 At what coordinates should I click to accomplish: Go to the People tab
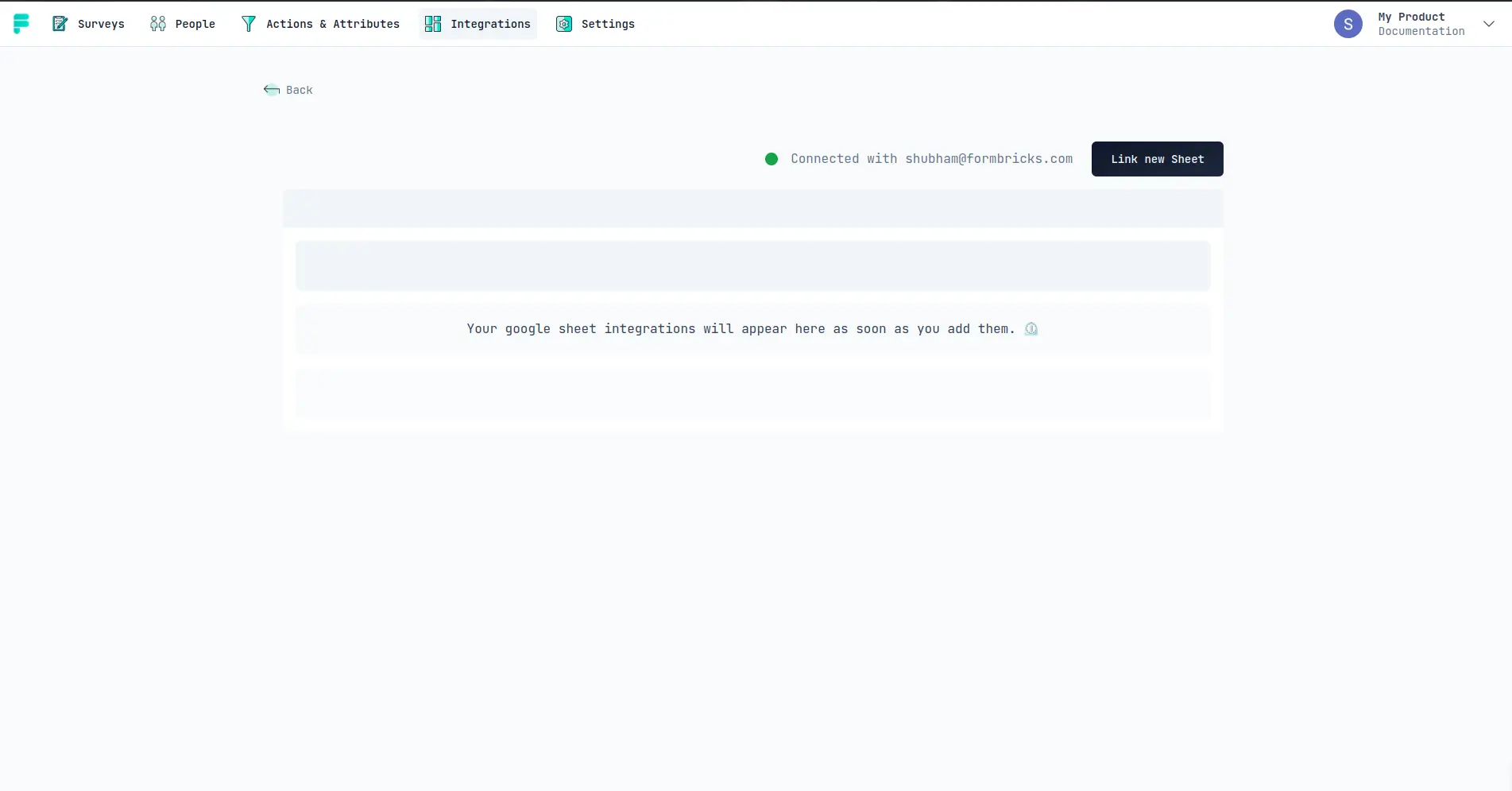tap(195, 24)
